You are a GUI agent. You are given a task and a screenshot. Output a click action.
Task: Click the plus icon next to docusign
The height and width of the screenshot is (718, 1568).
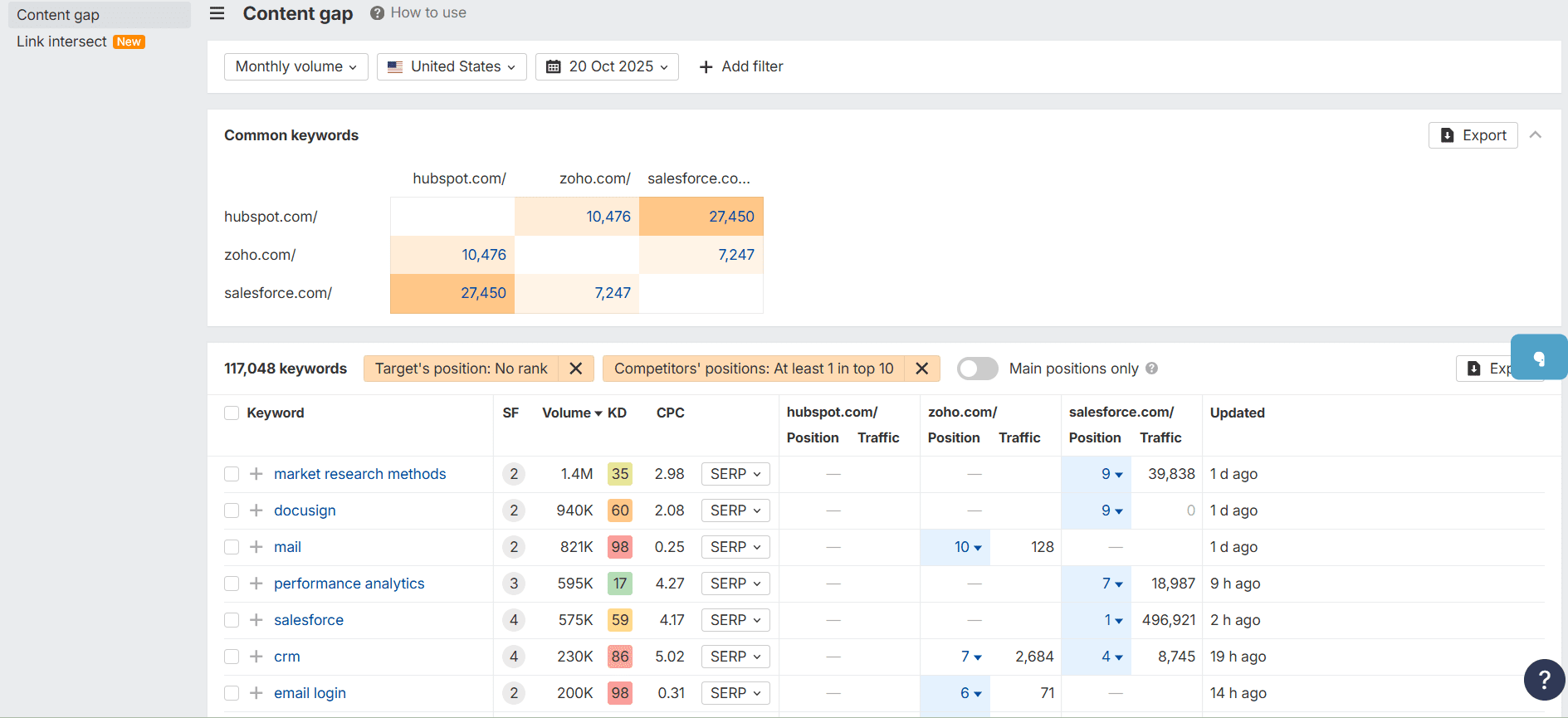click(256, 510)
